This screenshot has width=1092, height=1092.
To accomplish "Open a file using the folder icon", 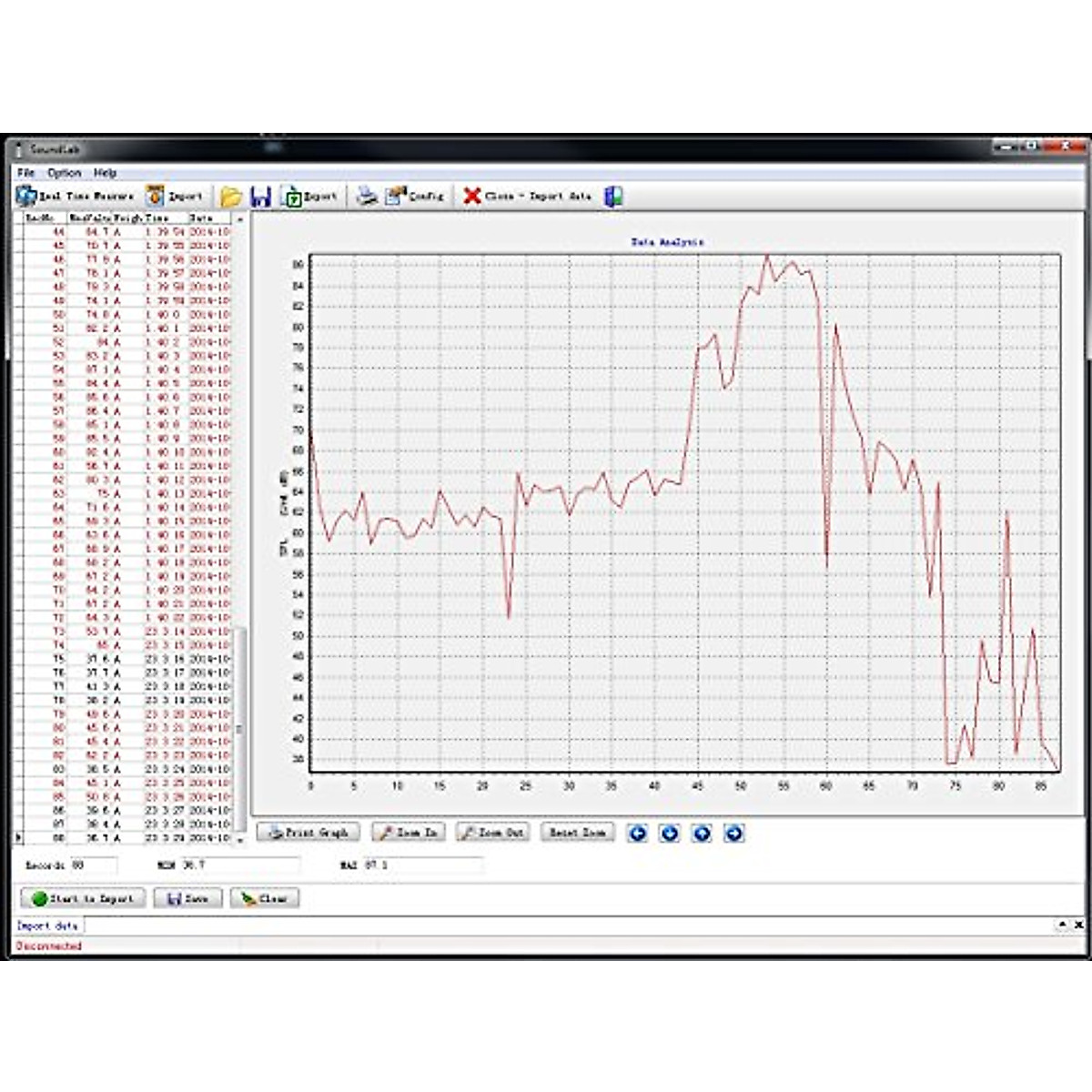I will point(229,194).
